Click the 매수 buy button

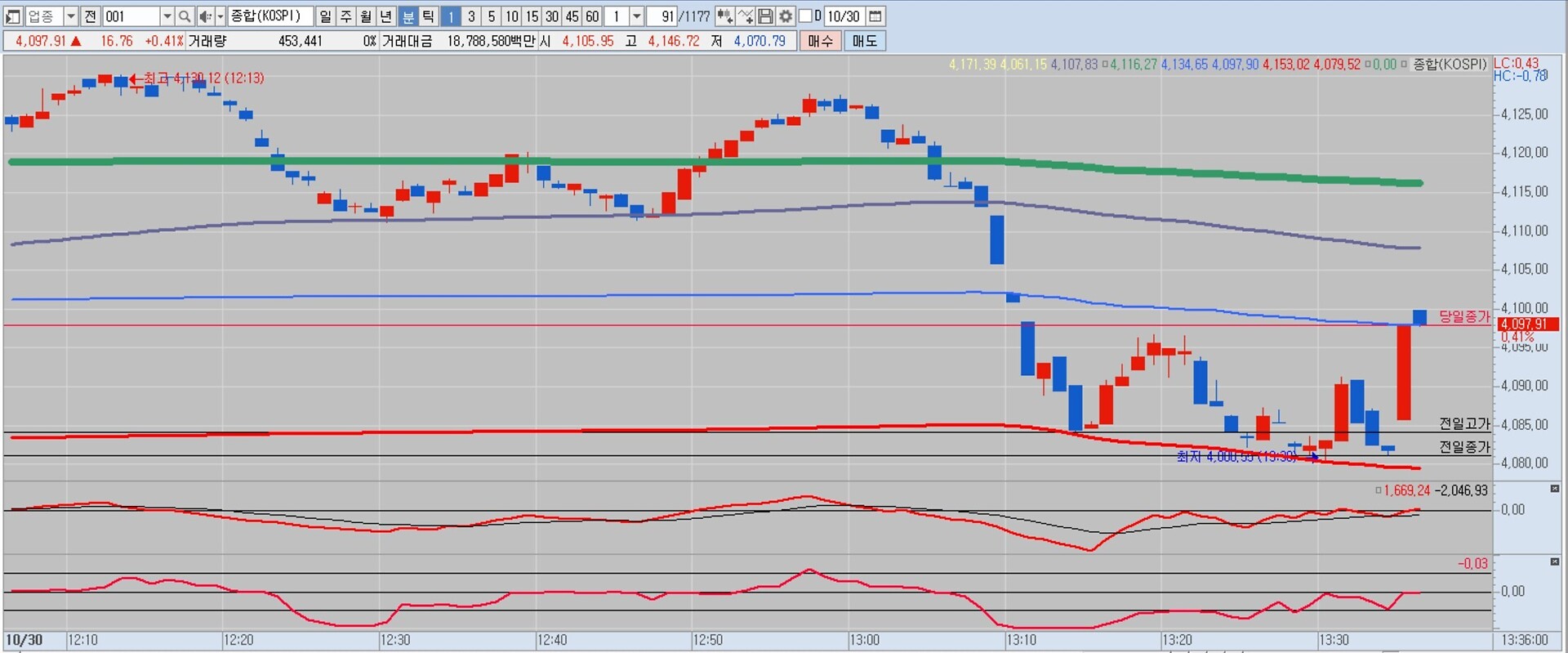click(x=821, y=41)
